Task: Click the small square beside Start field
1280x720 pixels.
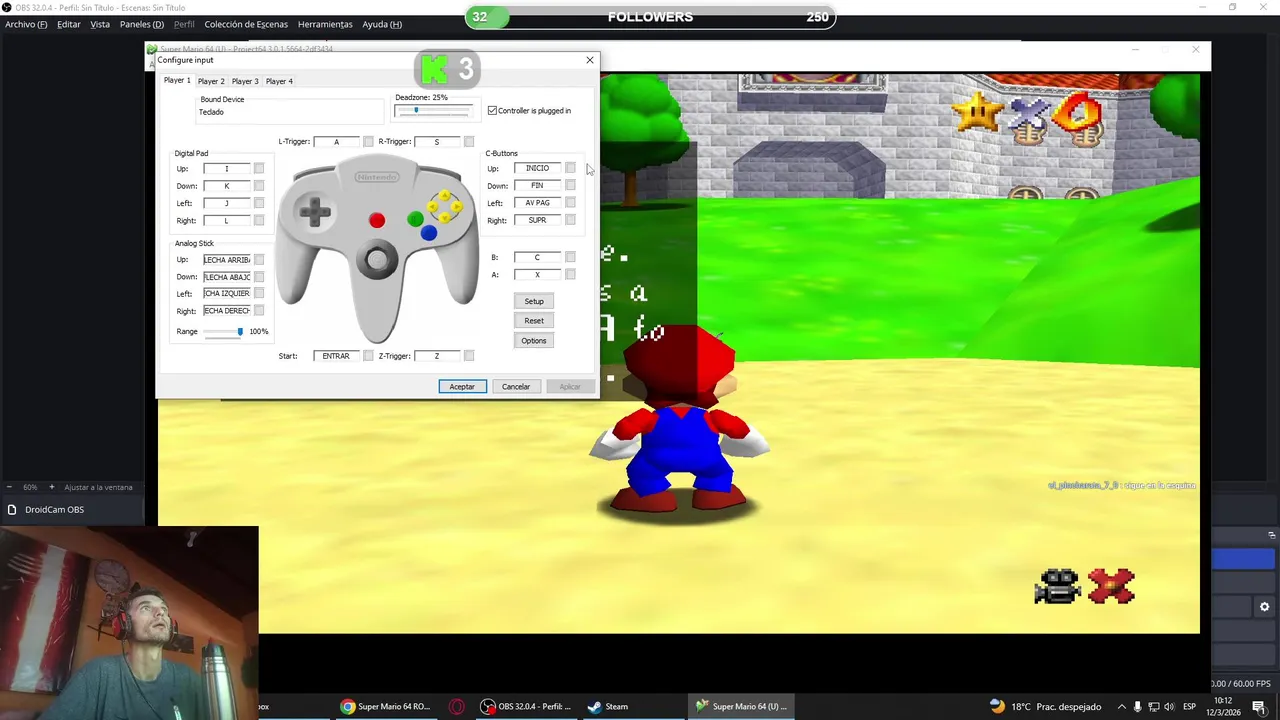Action: click(x=369, y=355)
